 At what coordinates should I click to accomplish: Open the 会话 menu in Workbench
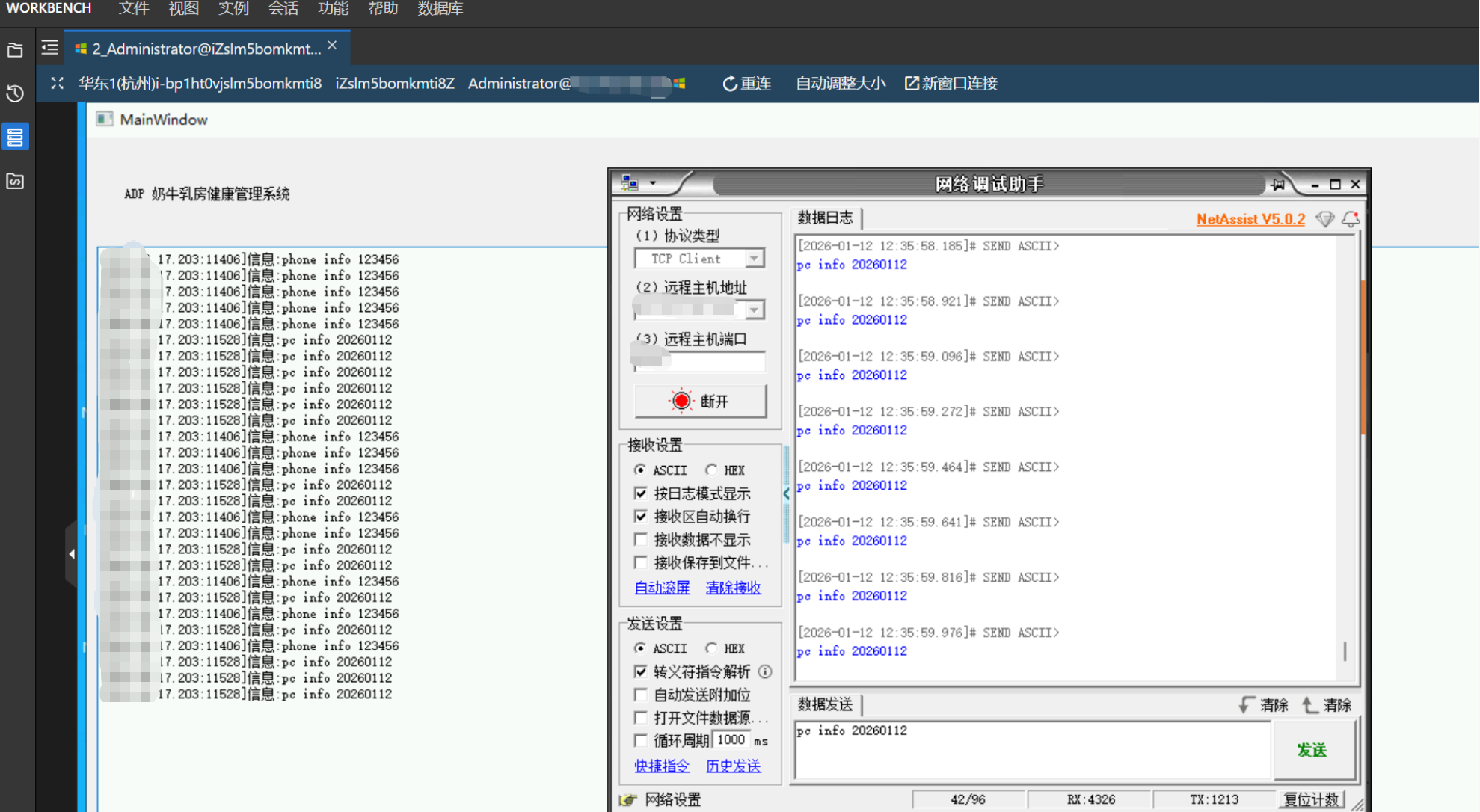(283, 9)
